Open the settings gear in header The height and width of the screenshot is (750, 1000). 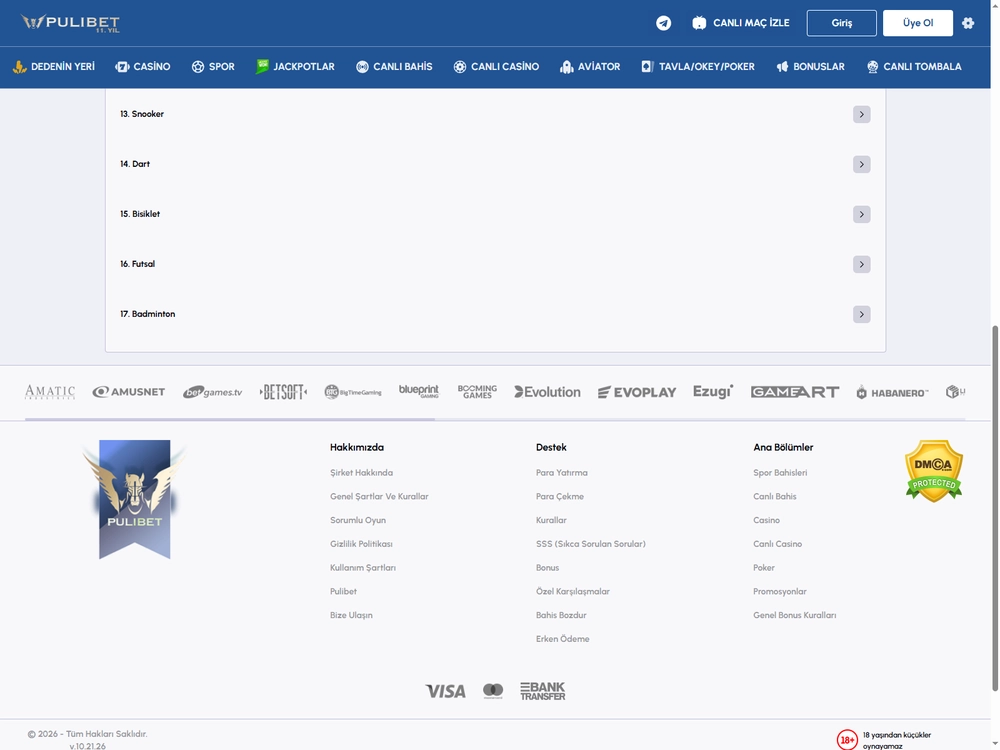click(968, 23)
